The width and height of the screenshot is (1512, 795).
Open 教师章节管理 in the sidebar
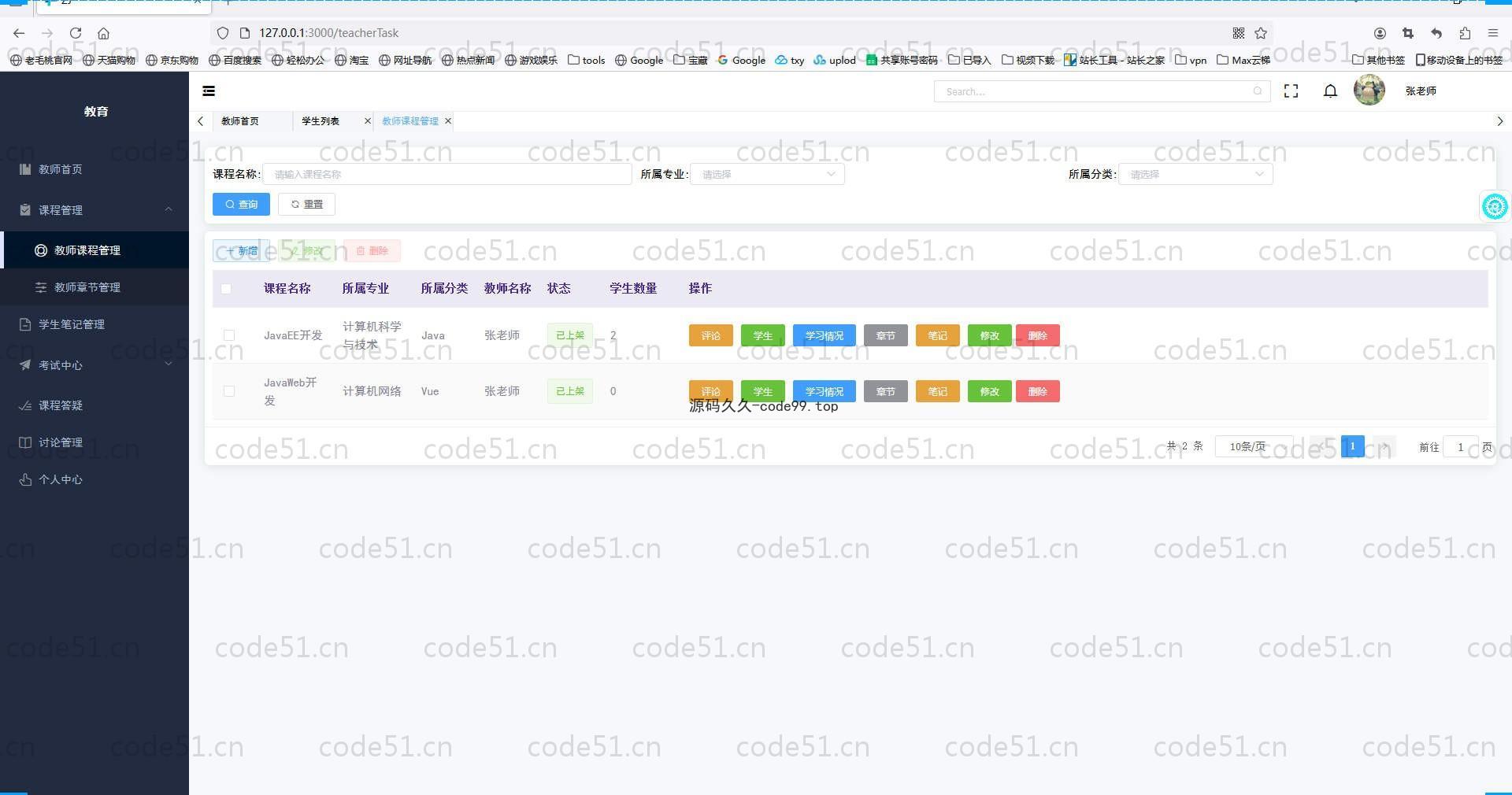click(94, 287)
